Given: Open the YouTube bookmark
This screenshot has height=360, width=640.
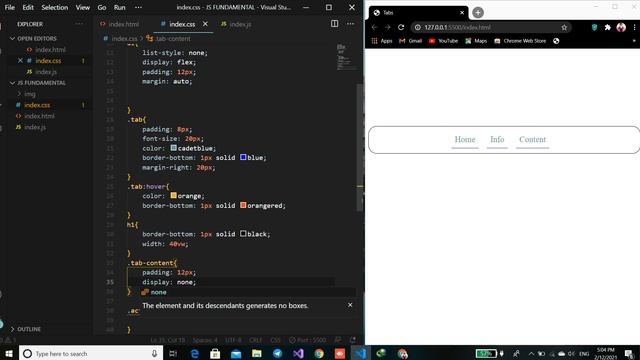Looking at the screenshot, I should (x=443, y=41).
